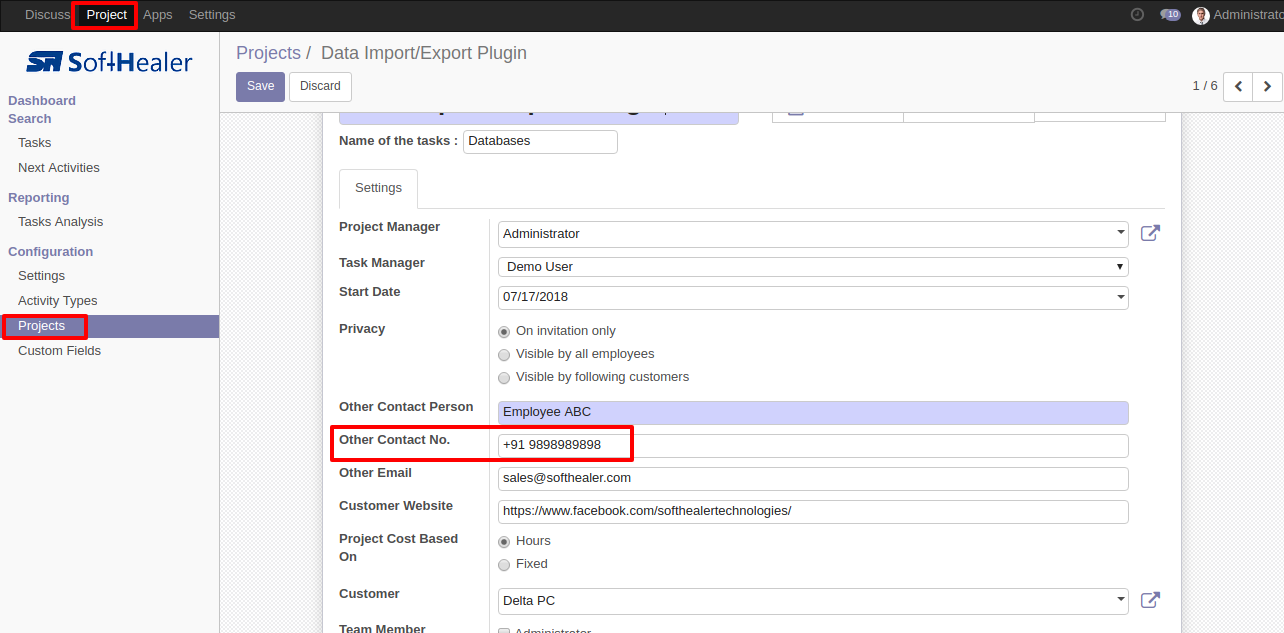Go to next project record arrow
Screen dimensions: 1284x633
[x=1268, y=86]
